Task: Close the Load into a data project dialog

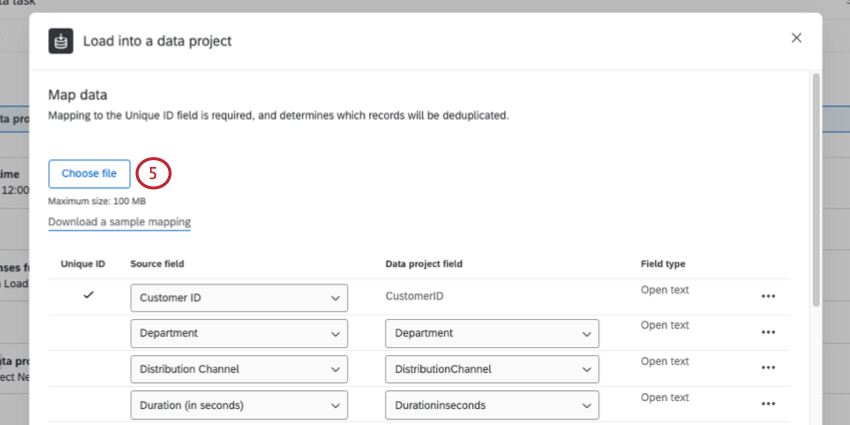Action: click(796, 38)
